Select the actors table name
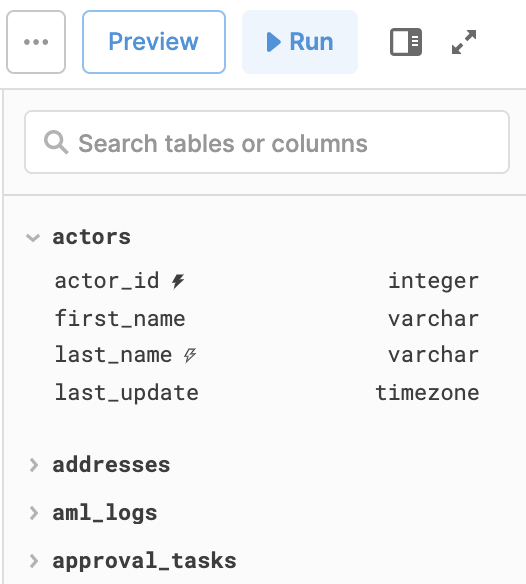526x584 pixels. coord(92,237)
